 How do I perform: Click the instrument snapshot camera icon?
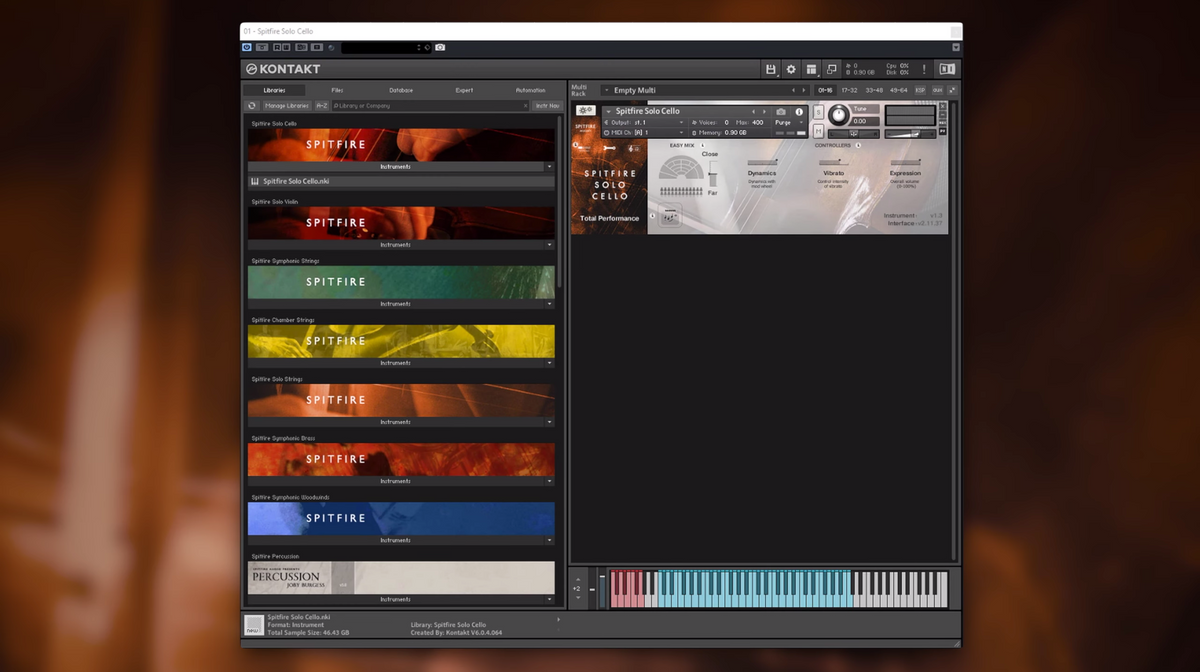781,111
